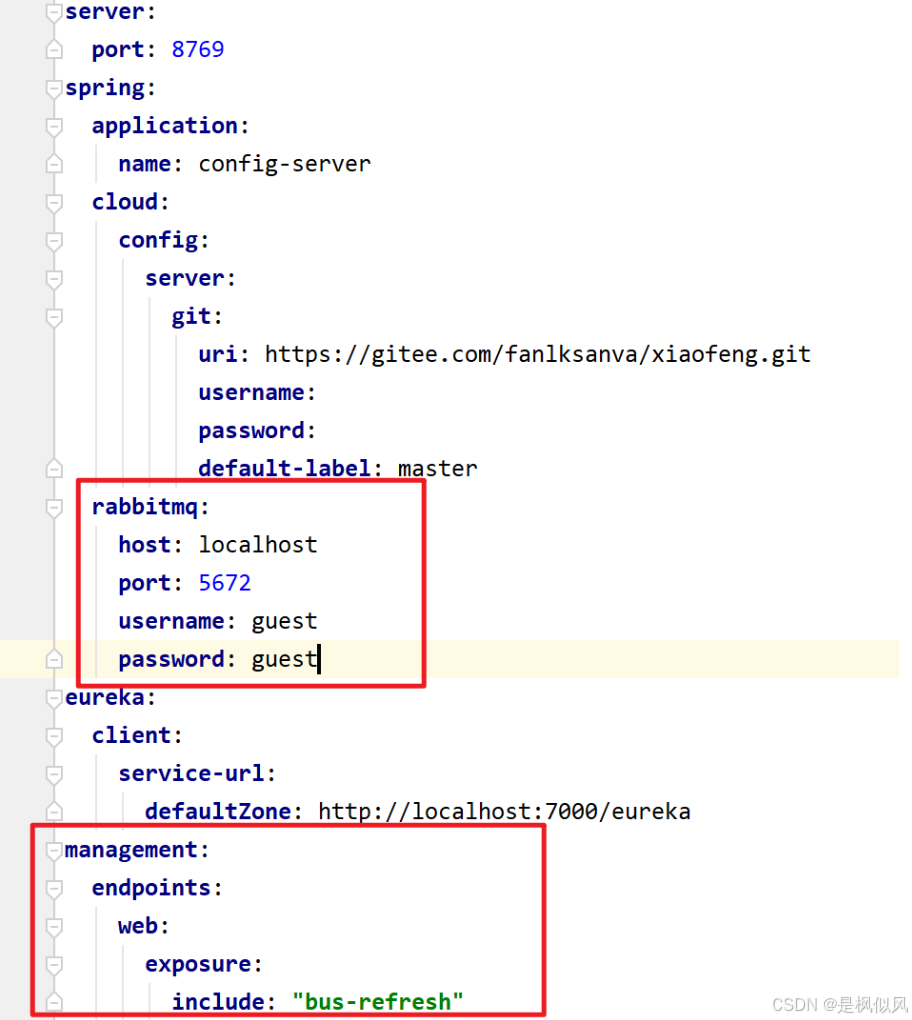This screenshot has width=912, height=1020.
Task: Open the gitee.com repository URL
Action: coord(537,354)
